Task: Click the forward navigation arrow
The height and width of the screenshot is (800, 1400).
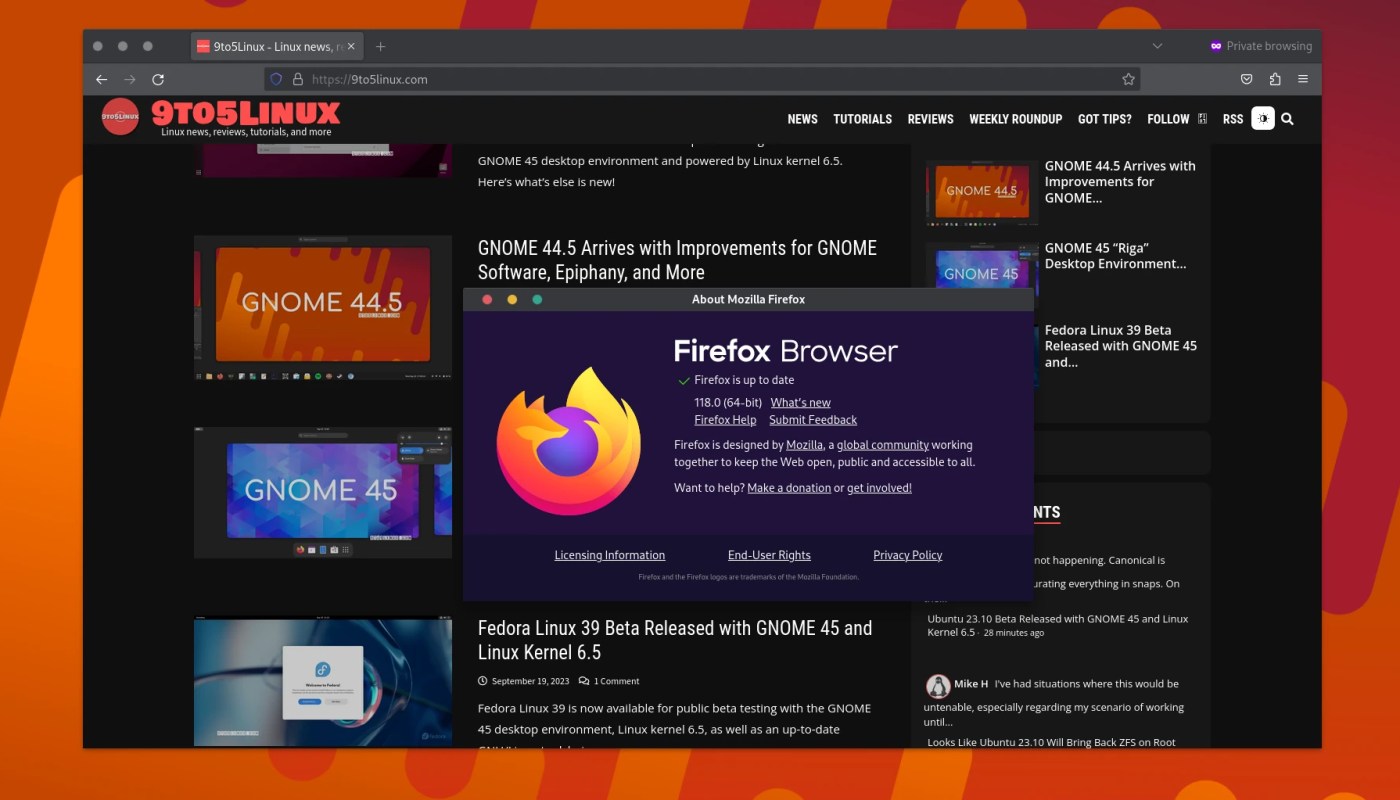Action: click(129, 79)
